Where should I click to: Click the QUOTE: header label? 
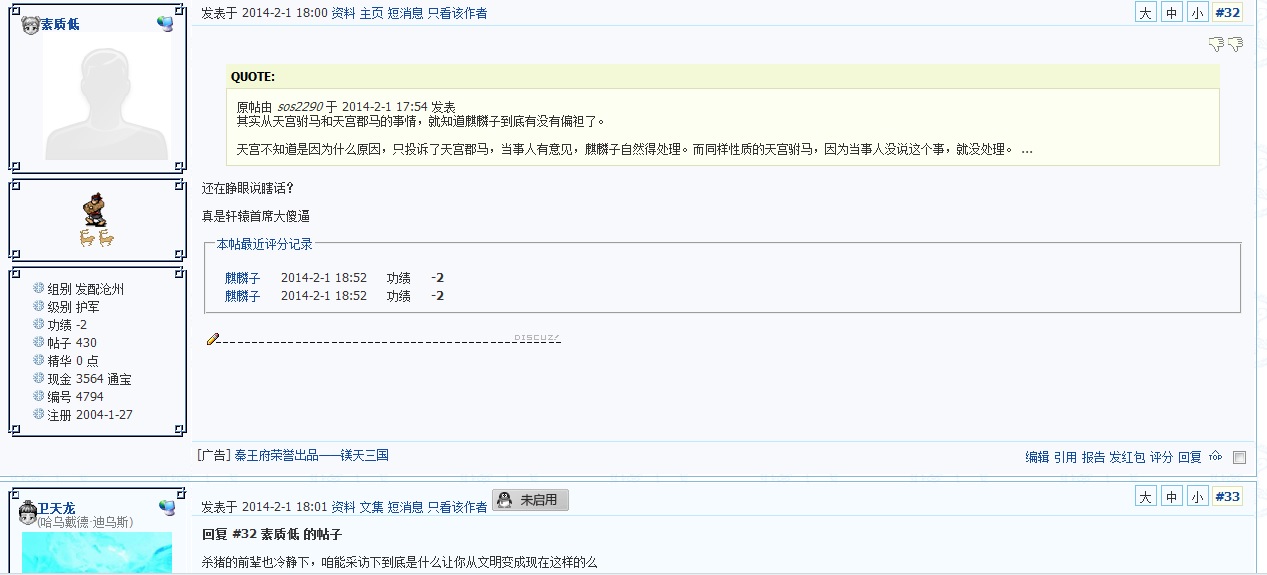[x=253, y=77]
